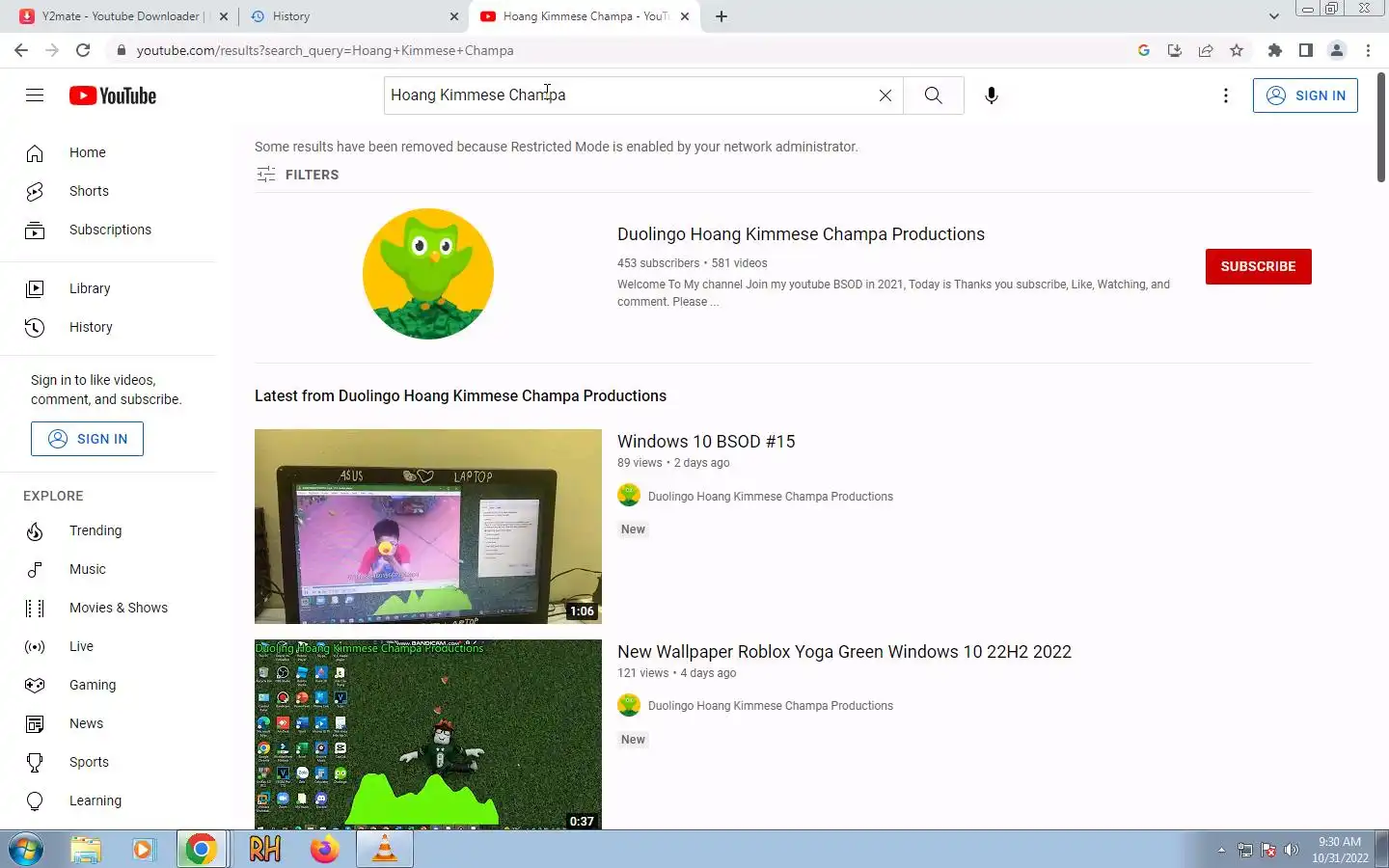Open channel name under Windows 10 BSOD #15
1389x868 pixels.
[771, 497]
